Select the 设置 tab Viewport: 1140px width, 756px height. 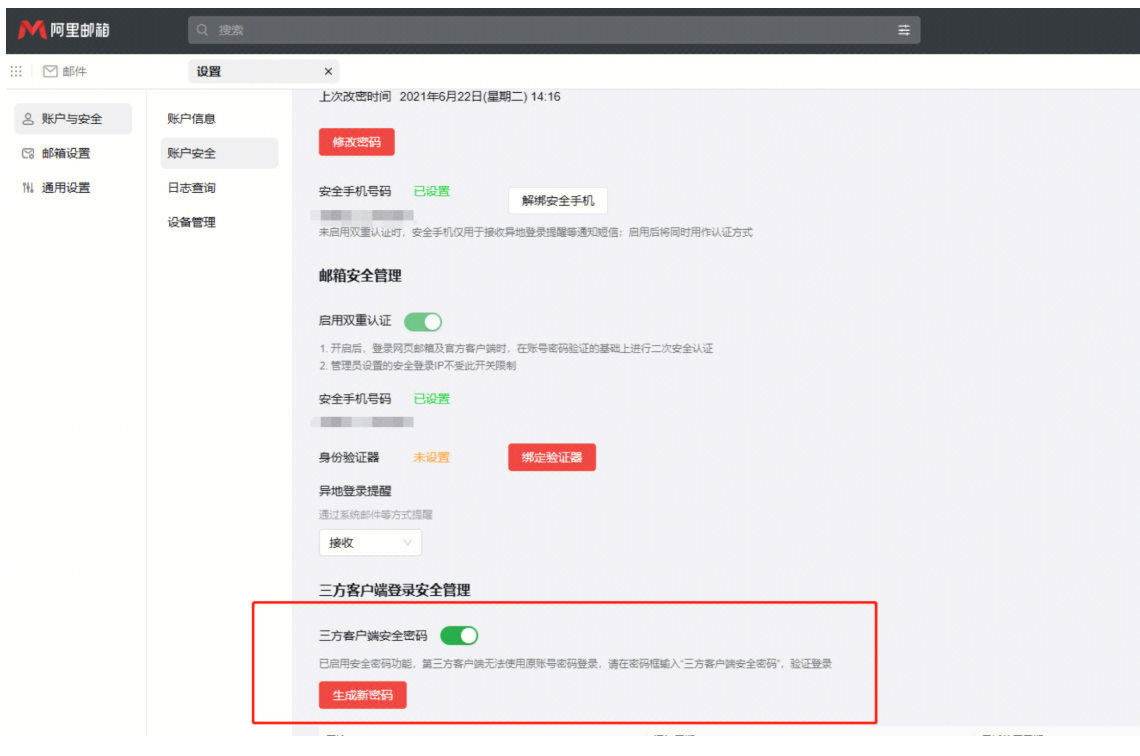(x=263, y=71)
